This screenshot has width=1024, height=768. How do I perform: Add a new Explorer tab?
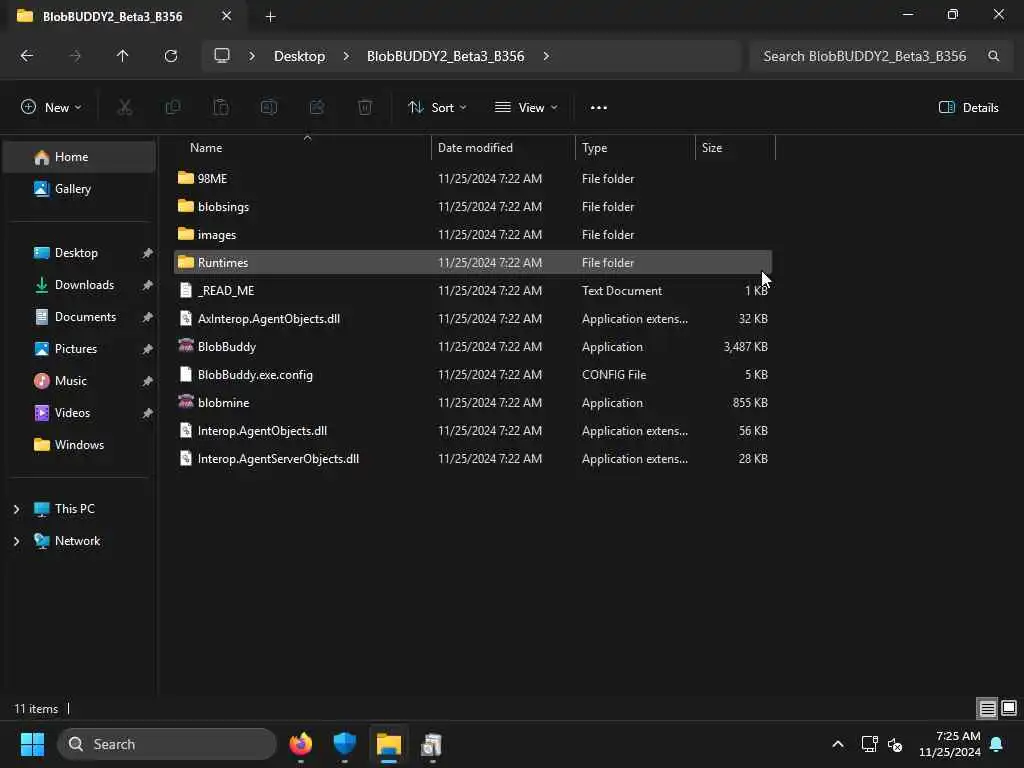270,17
